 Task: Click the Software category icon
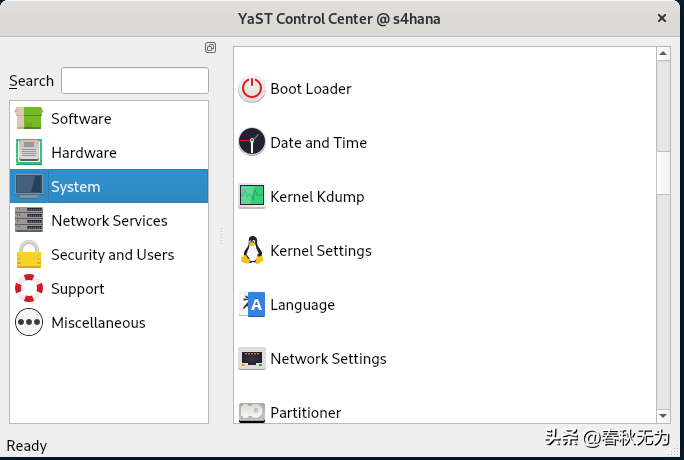coord(30,119)
